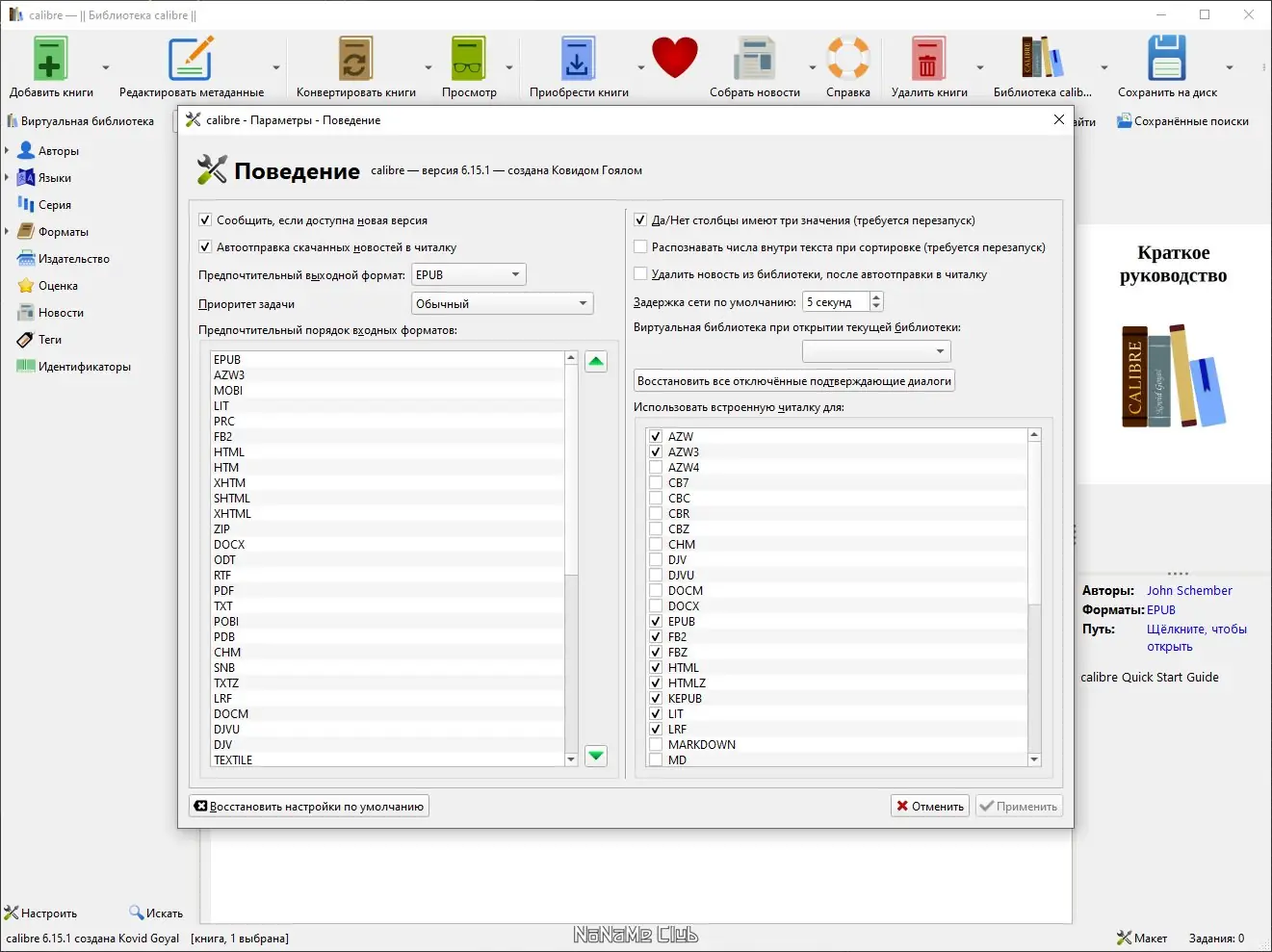This screenshot has height=952, width=1272.
Task: Enable delete news after auto-send checkbox
Action: point(640,274)
